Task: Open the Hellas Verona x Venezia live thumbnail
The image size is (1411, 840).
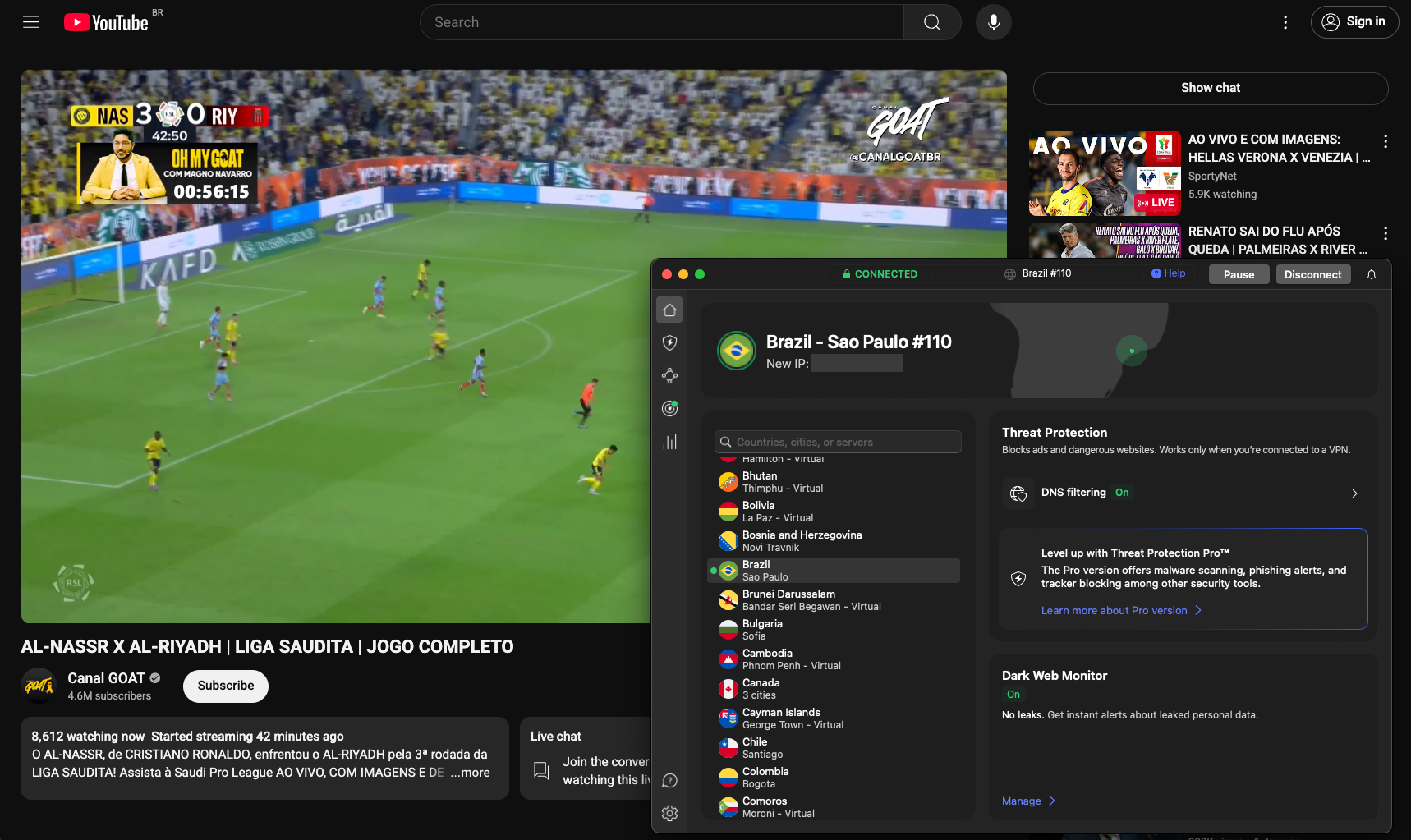Action: 1105,173
